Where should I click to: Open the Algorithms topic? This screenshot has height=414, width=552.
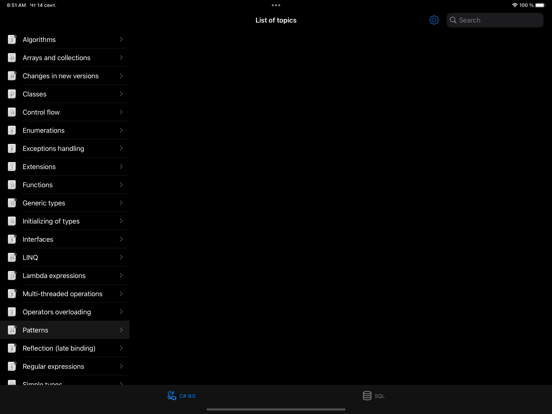pyautogui.click(x=65, y=39)
